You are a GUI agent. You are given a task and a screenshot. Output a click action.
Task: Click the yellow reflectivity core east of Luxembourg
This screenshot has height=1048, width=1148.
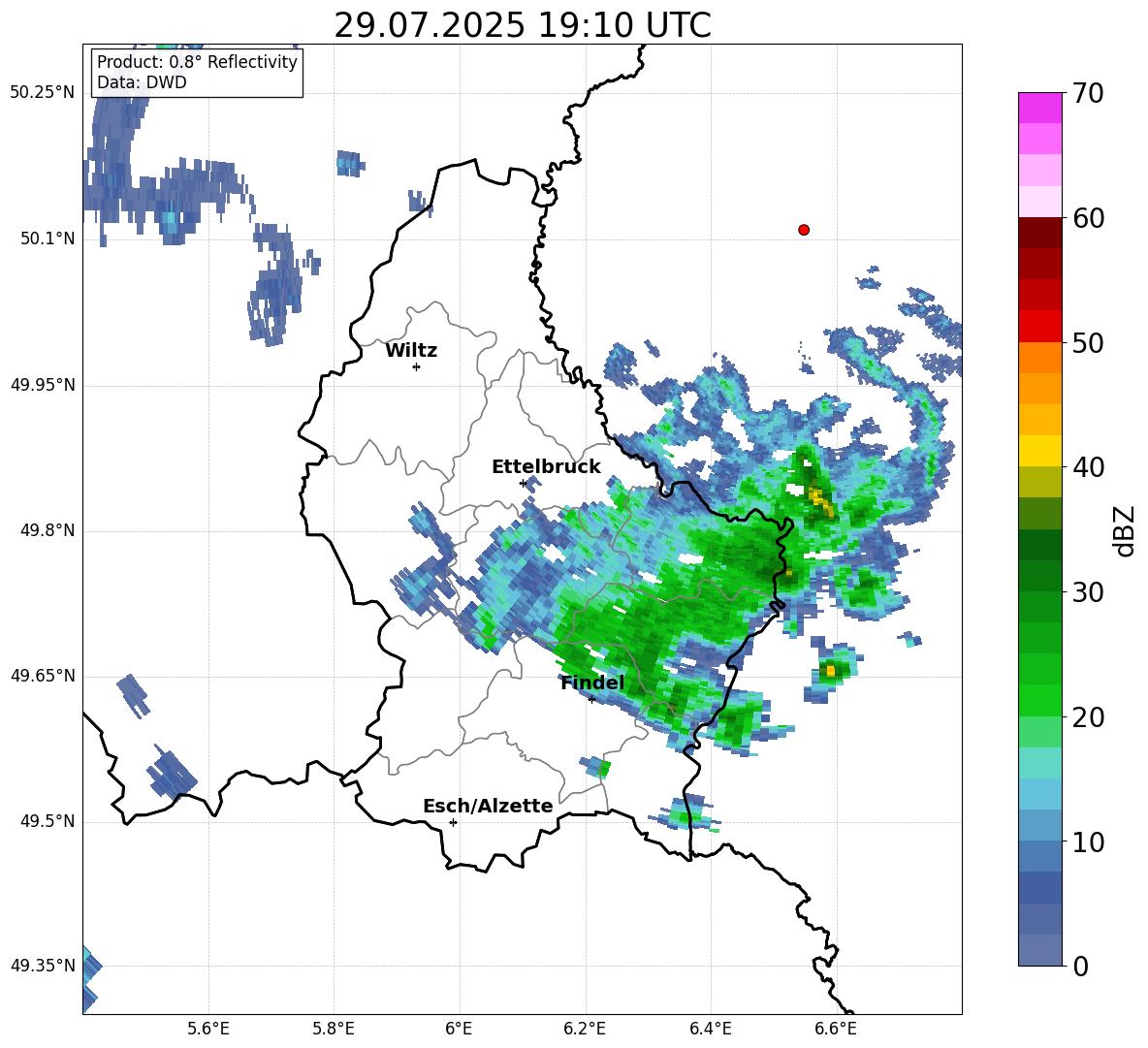tap(820, 501)
